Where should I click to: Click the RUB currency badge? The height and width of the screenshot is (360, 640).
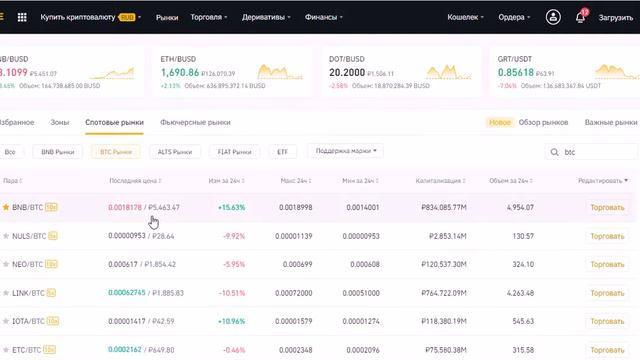127,18
